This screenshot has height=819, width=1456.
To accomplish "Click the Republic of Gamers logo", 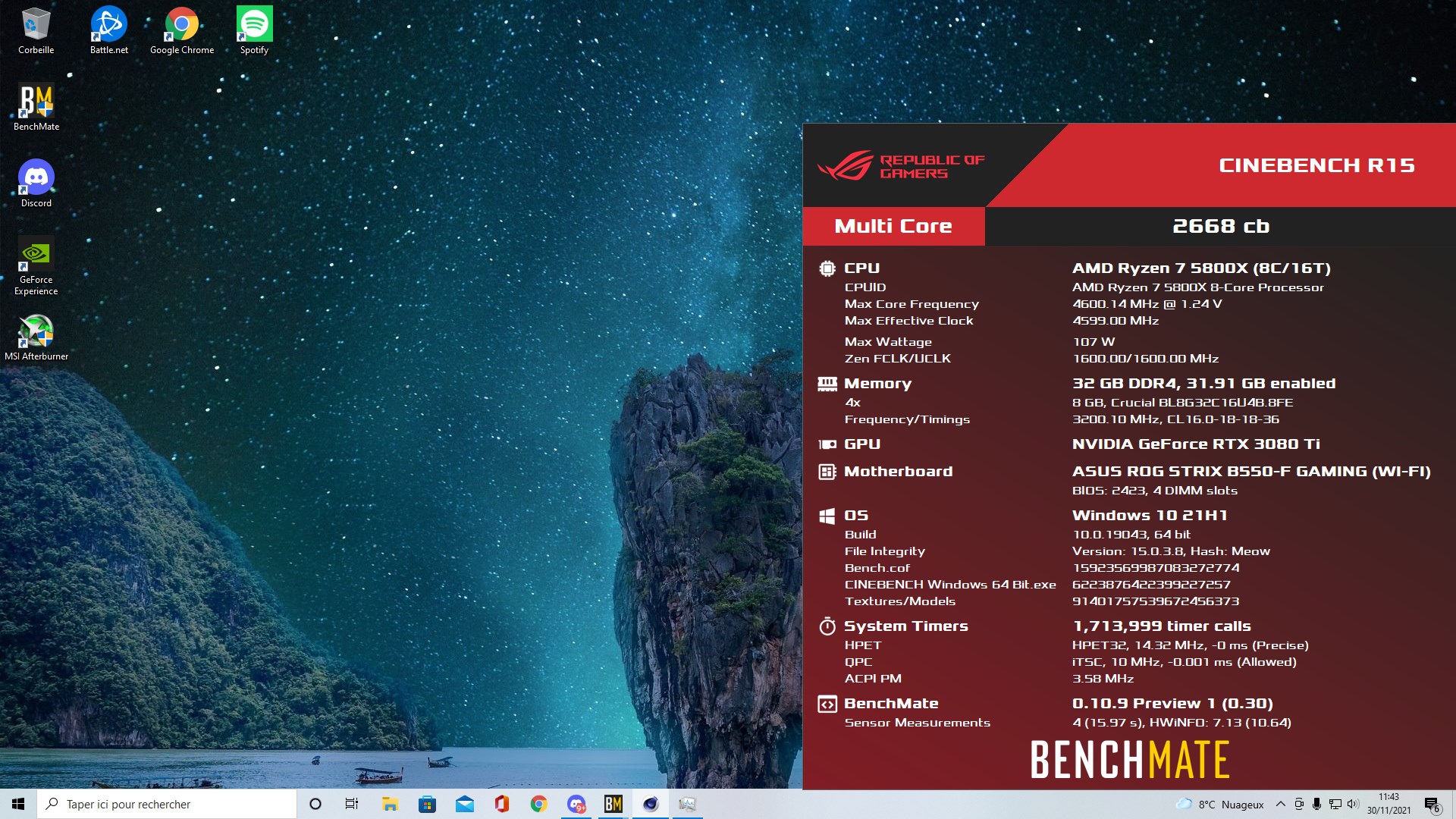I will 901,165.
